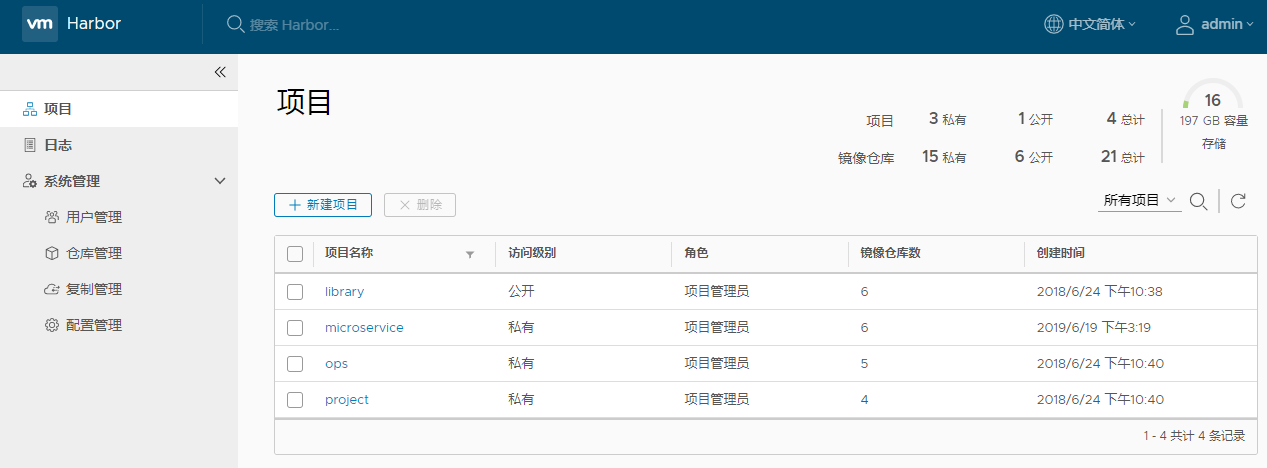The height and width of the screenshot is (468, 1267).
Task: Click the admin user avatar icon
Action: click(1185, 24)
